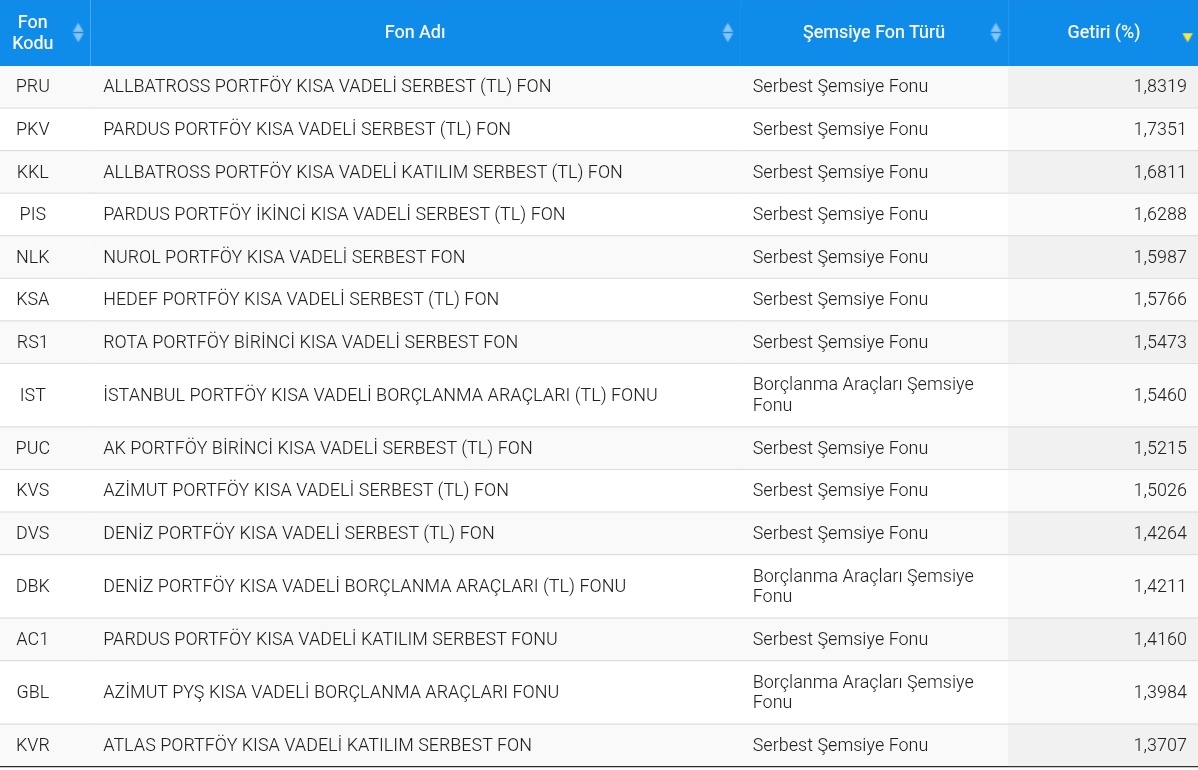The image size is (1198, 770).
Task: Click Serbest Şemsiye Fonu in AC1 row
Action: [840, 639]
